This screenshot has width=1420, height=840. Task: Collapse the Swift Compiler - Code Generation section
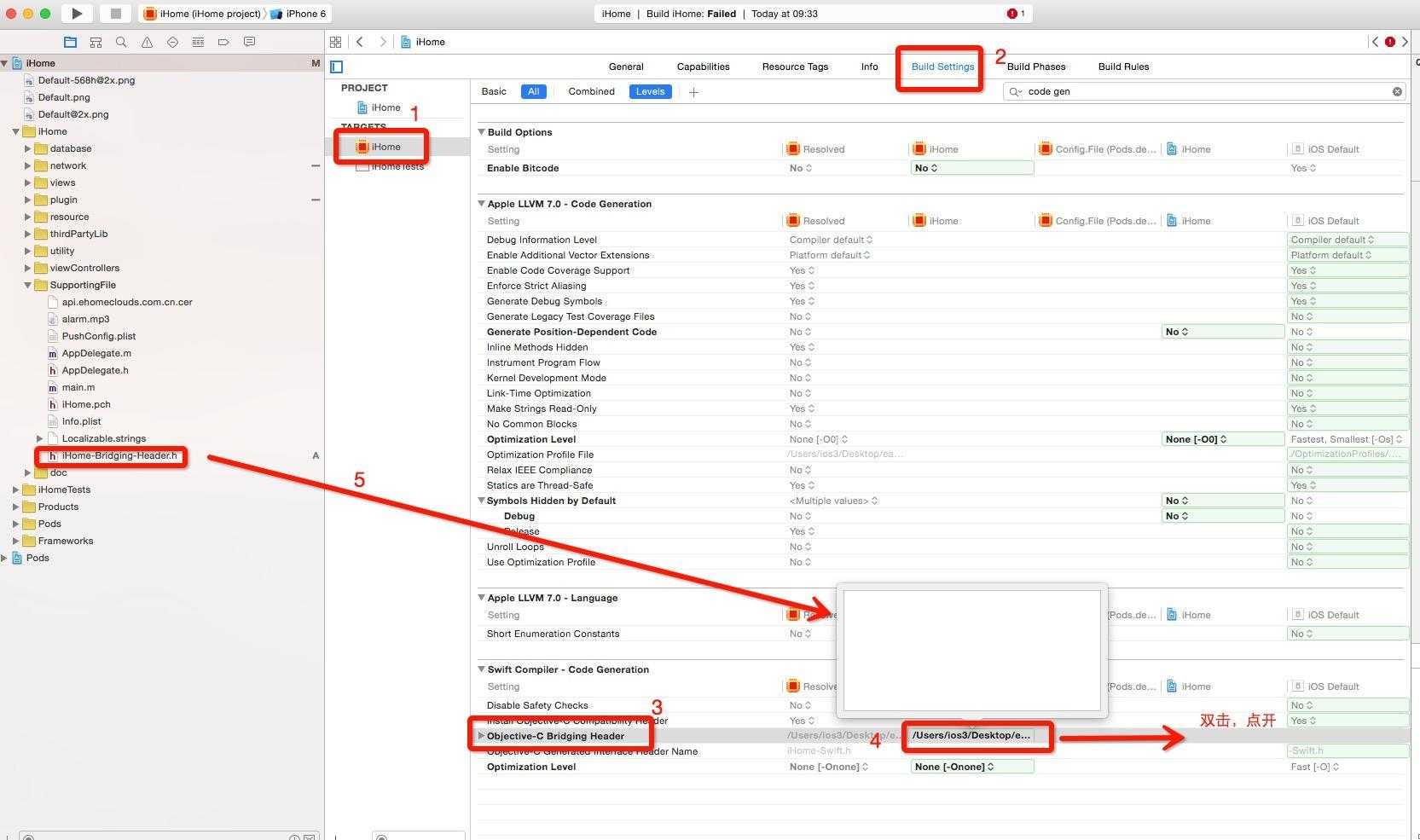481,669
